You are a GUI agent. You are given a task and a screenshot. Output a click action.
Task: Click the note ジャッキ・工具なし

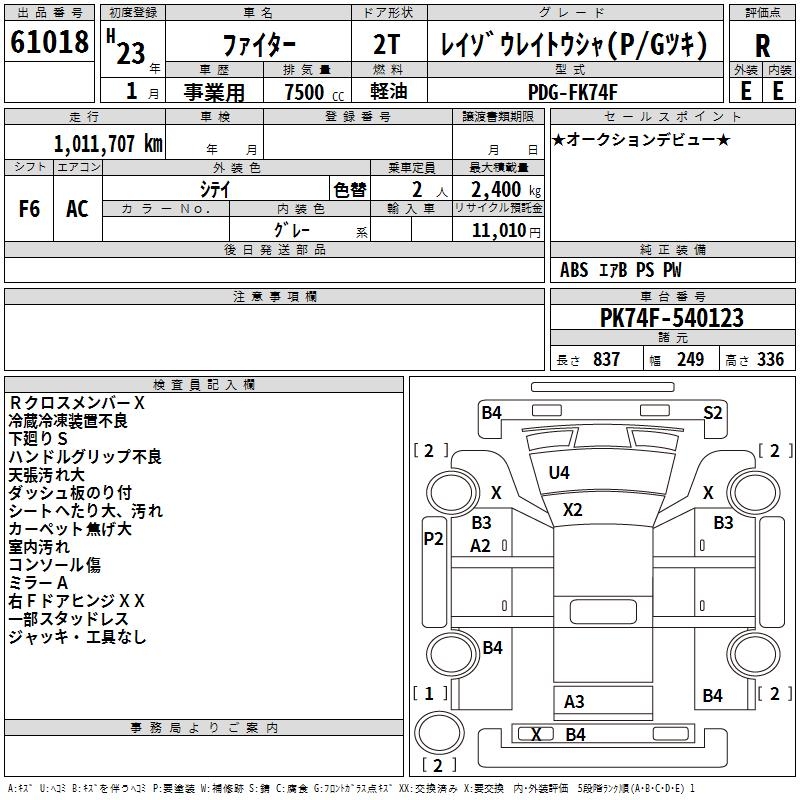pyautogui.click(x=78, y=637)
